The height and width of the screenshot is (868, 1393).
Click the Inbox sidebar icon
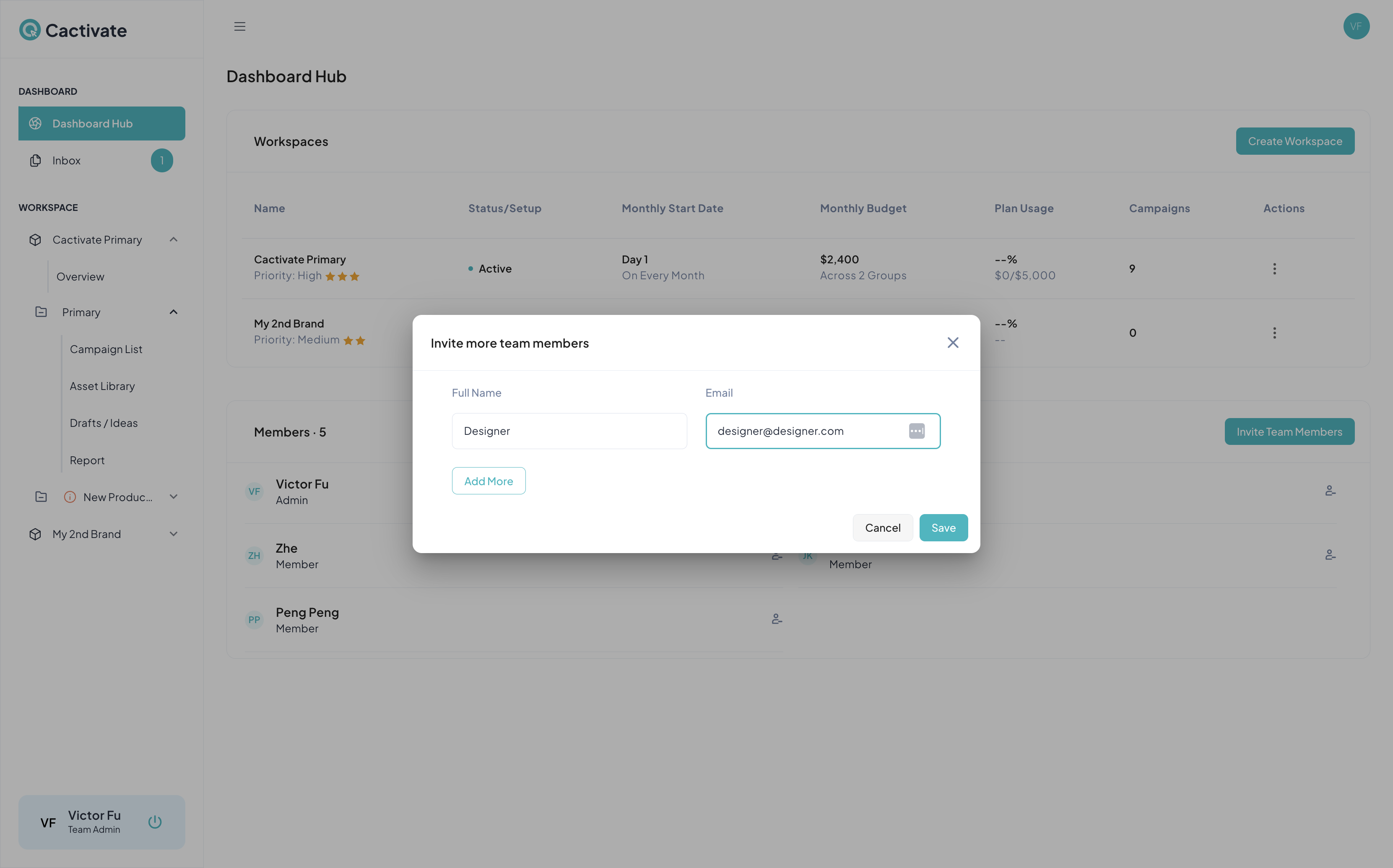[35, 160]
